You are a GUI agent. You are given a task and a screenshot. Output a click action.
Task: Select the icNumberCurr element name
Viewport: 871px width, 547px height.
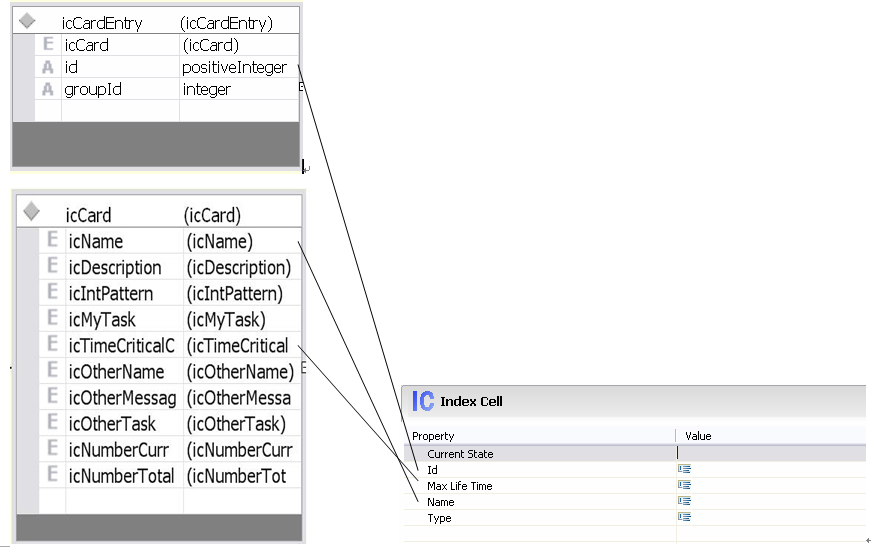(x=118, y=450)
